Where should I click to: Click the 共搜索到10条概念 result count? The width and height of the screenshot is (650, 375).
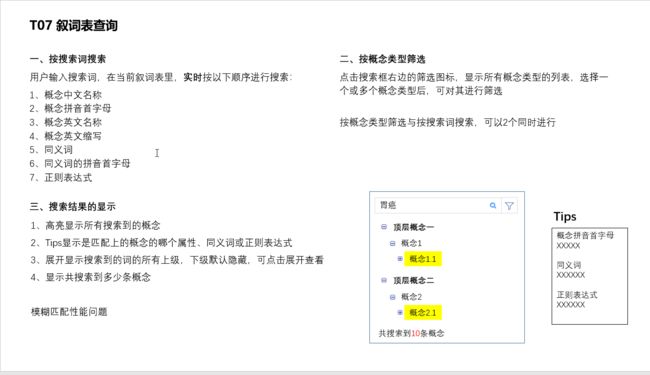coord(411,333)
